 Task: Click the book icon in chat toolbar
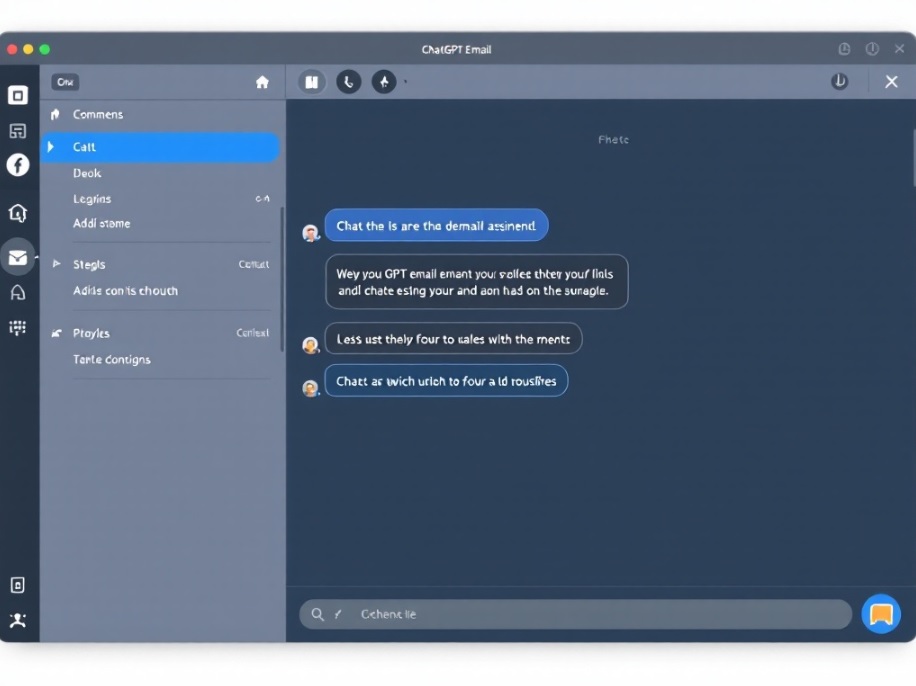click(x=312, y=82)
